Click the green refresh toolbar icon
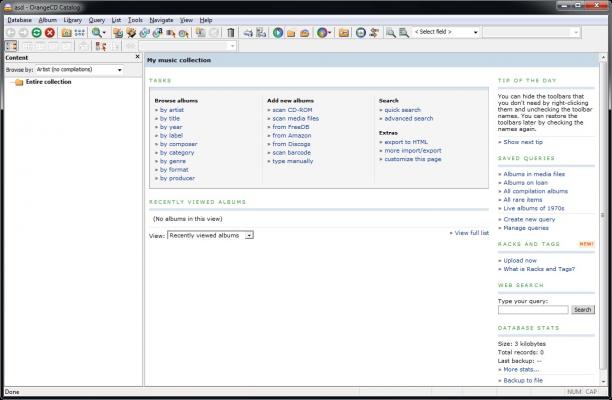Viewport: 612px width, 400px height. pyautogui.click(x=37, y=33)
